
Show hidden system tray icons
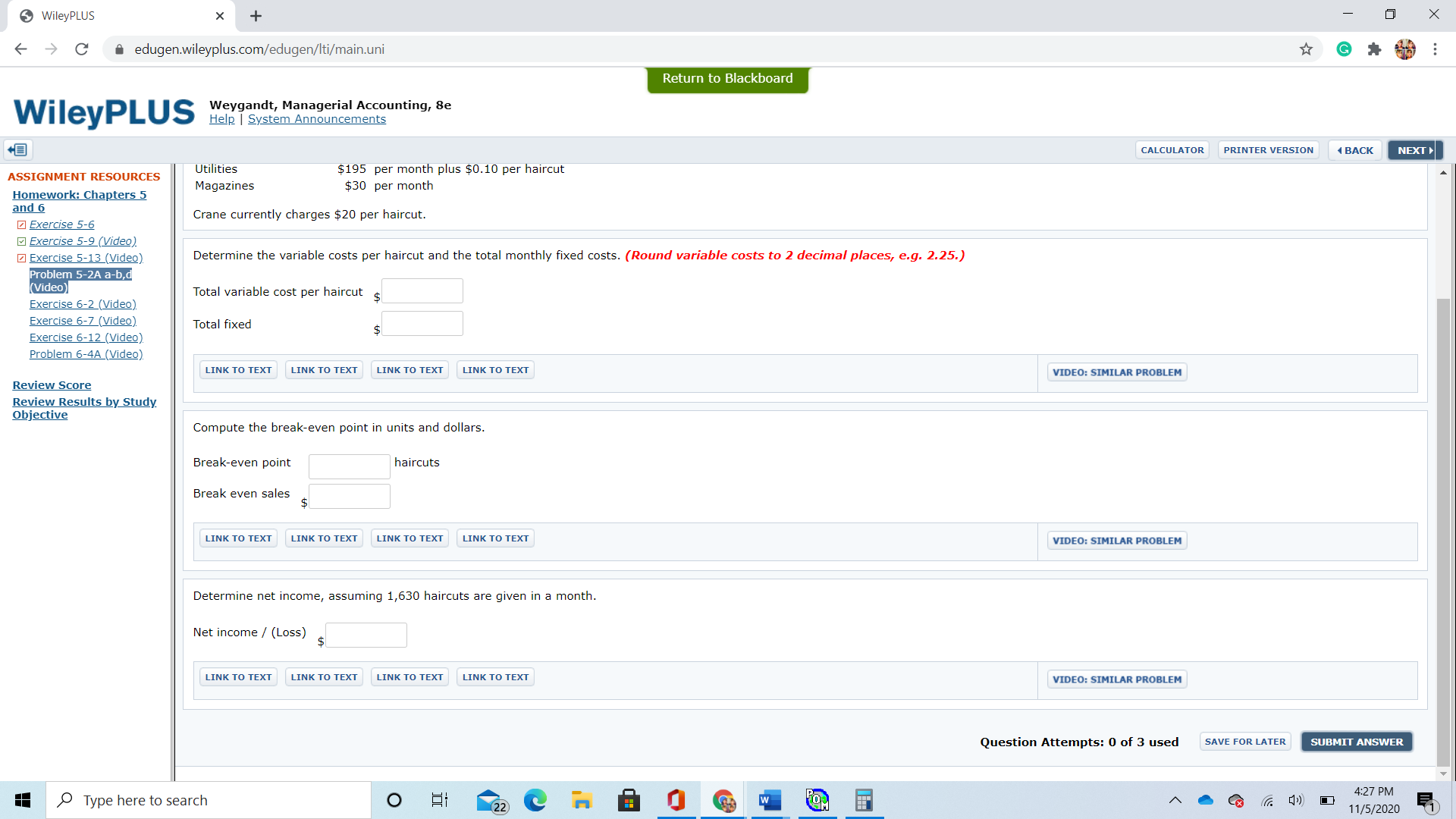pos(1175,800)
